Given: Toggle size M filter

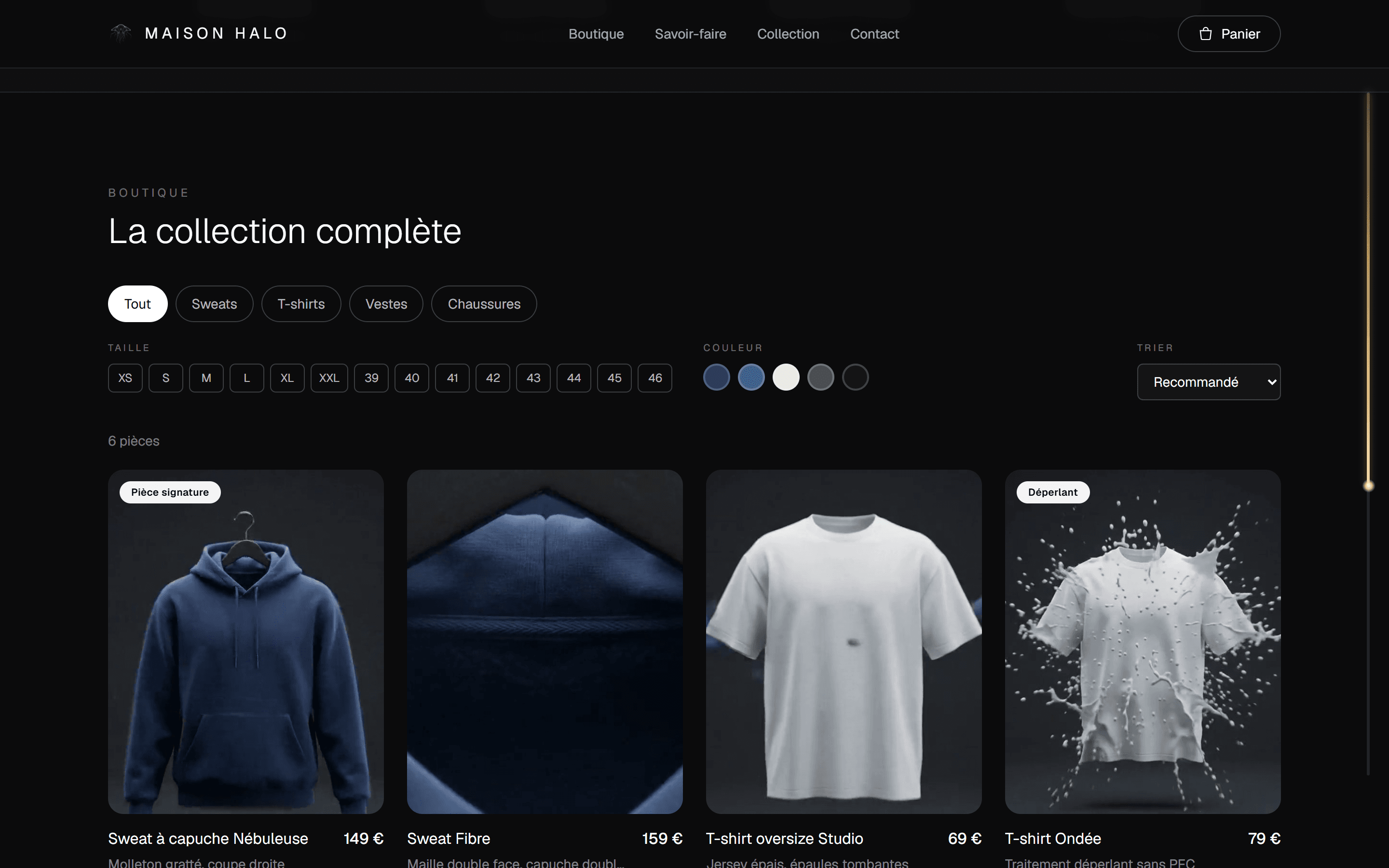Looking at the screenshot, I should pos(206,378).
